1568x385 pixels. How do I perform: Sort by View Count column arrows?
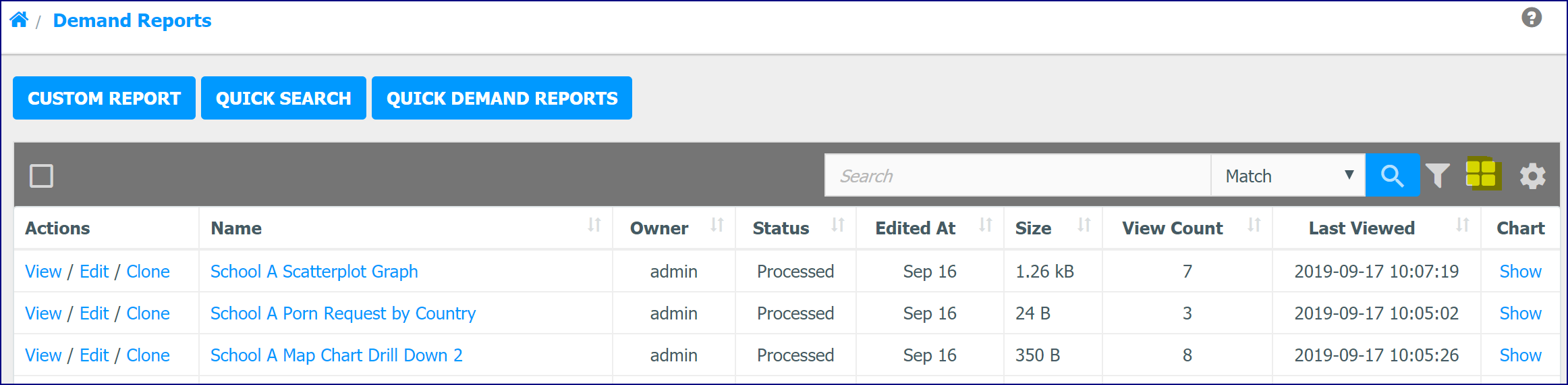[x=1254, y=225]
